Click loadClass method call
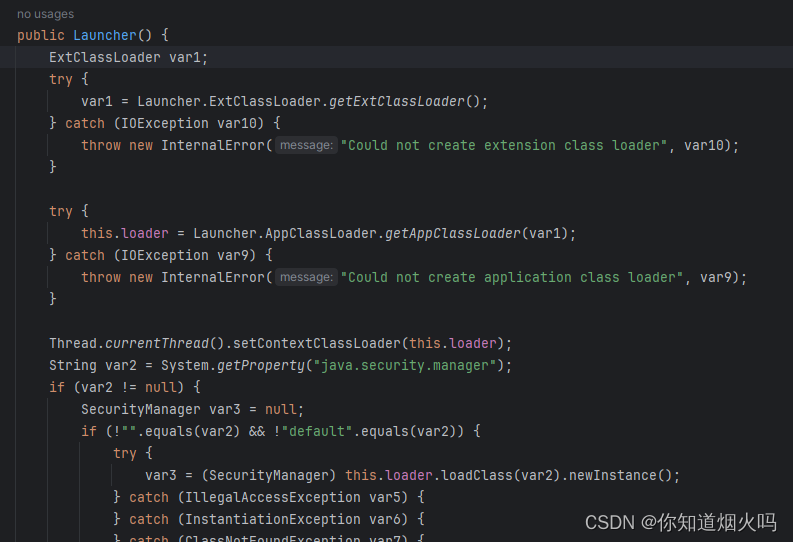The image size is (793, 542). 477,475
